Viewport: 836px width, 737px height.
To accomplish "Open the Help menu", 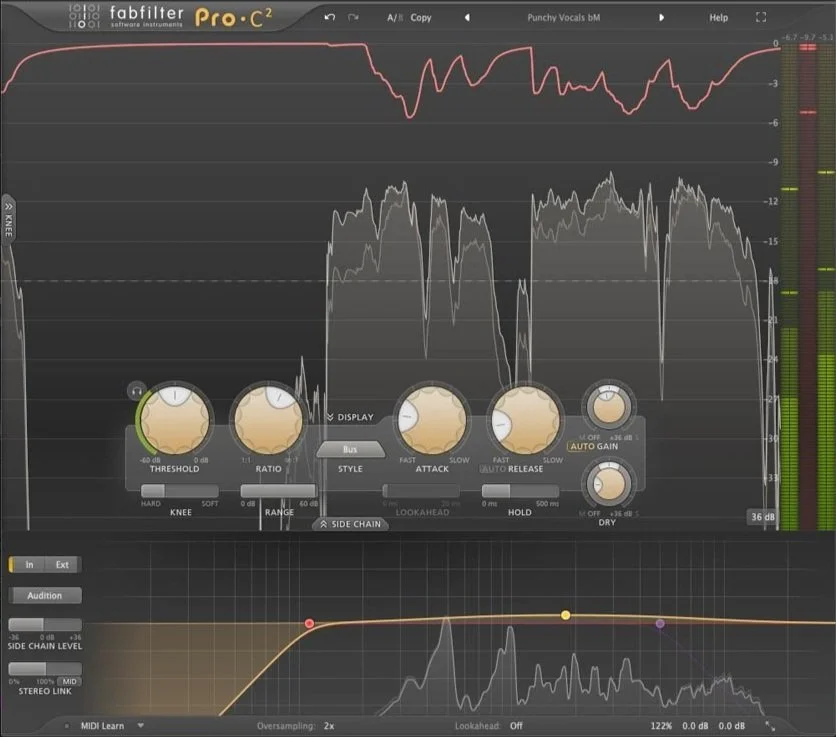I will click(718, 18).
